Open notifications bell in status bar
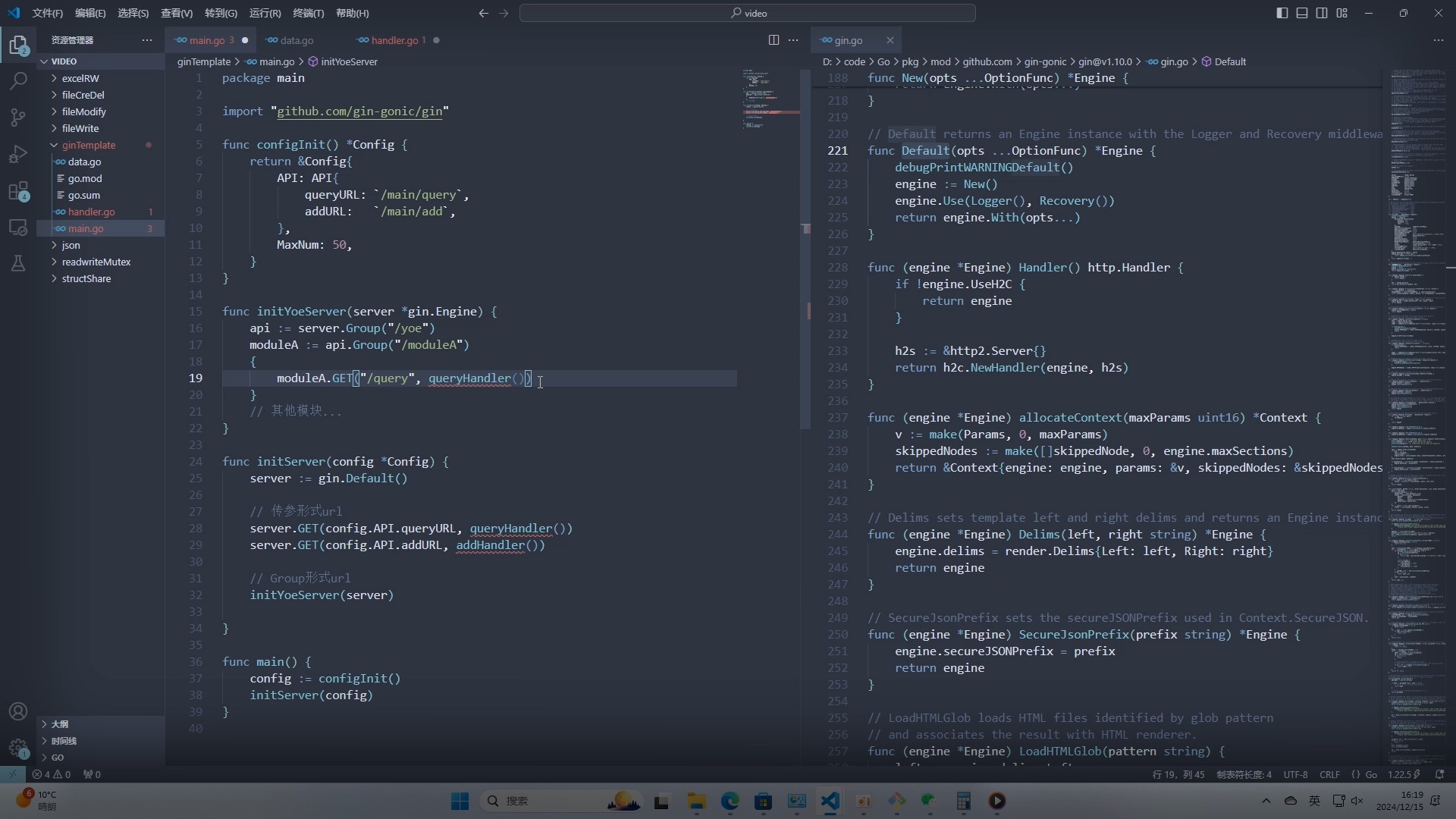This screenshot has height=819, width=1456. [x=1439, y=774]
